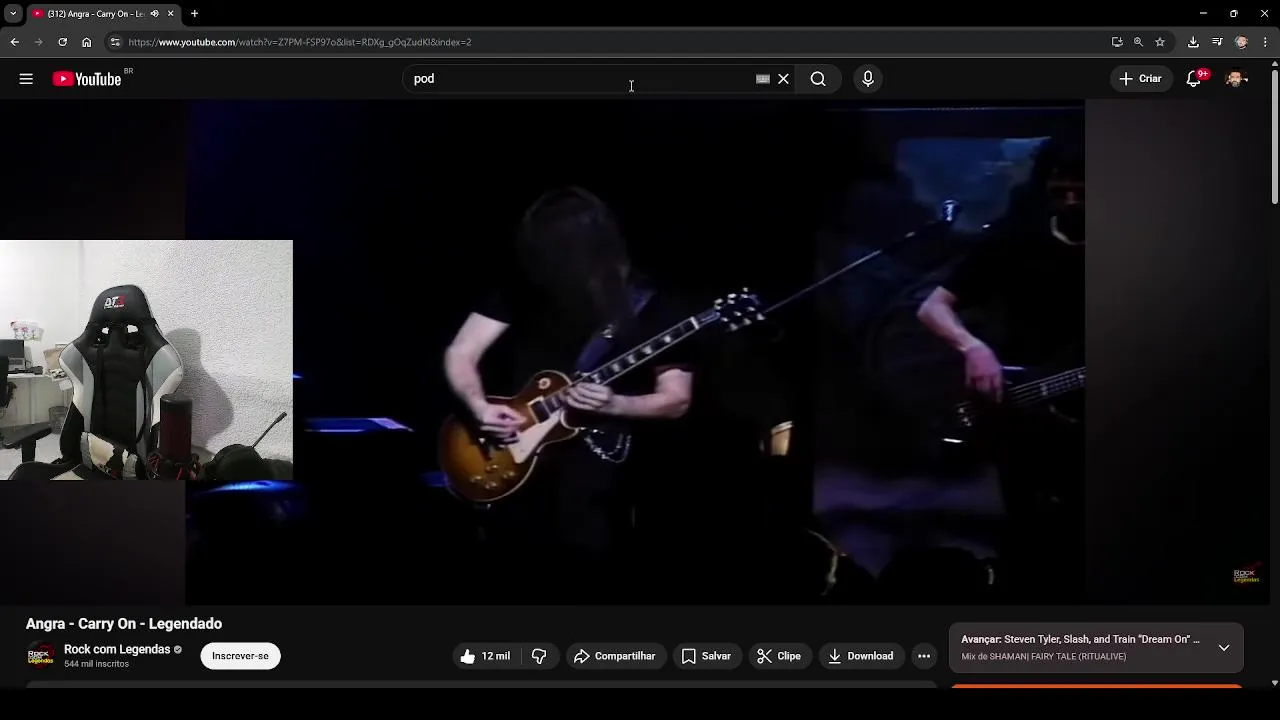This screenshot has height=720, width=1280.
Task: Subscribe with the Inscrever-se button
Action: pyautogui.click(x=240, y=656)
